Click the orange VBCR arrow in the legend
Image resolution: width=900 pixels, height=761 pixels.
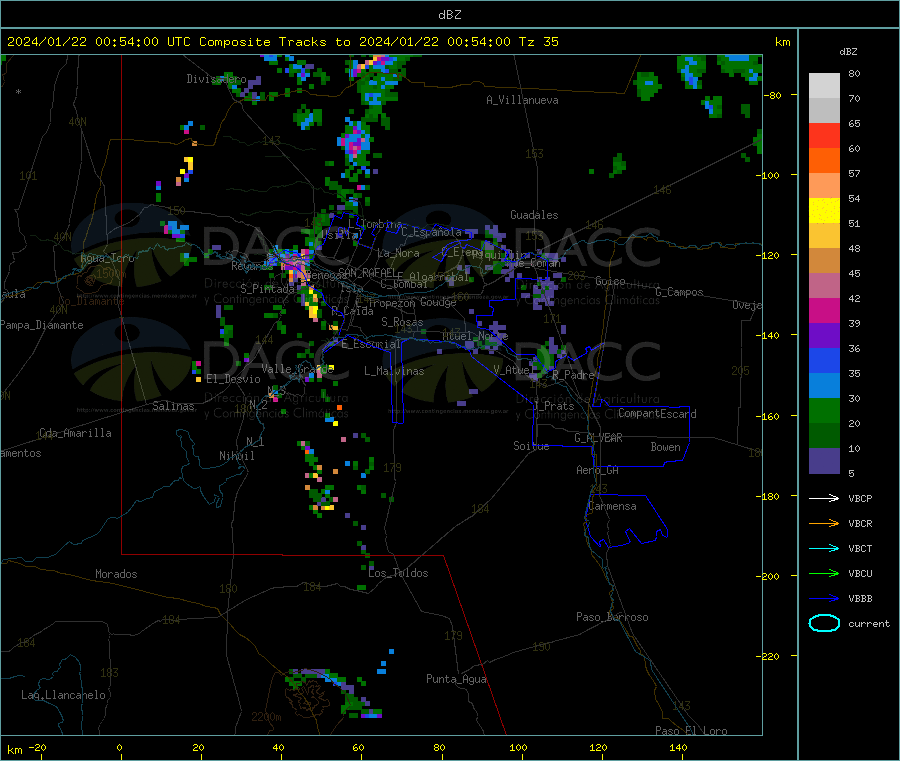tap(824, 523)
